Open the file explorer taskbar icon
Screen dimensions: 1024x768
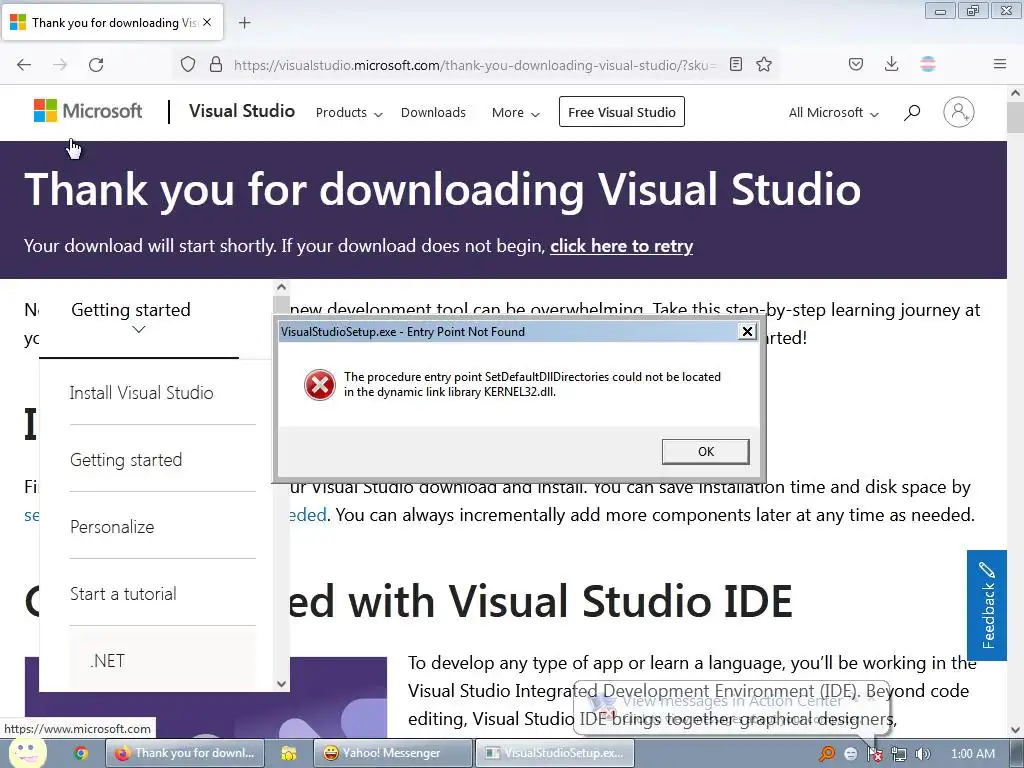289,753
